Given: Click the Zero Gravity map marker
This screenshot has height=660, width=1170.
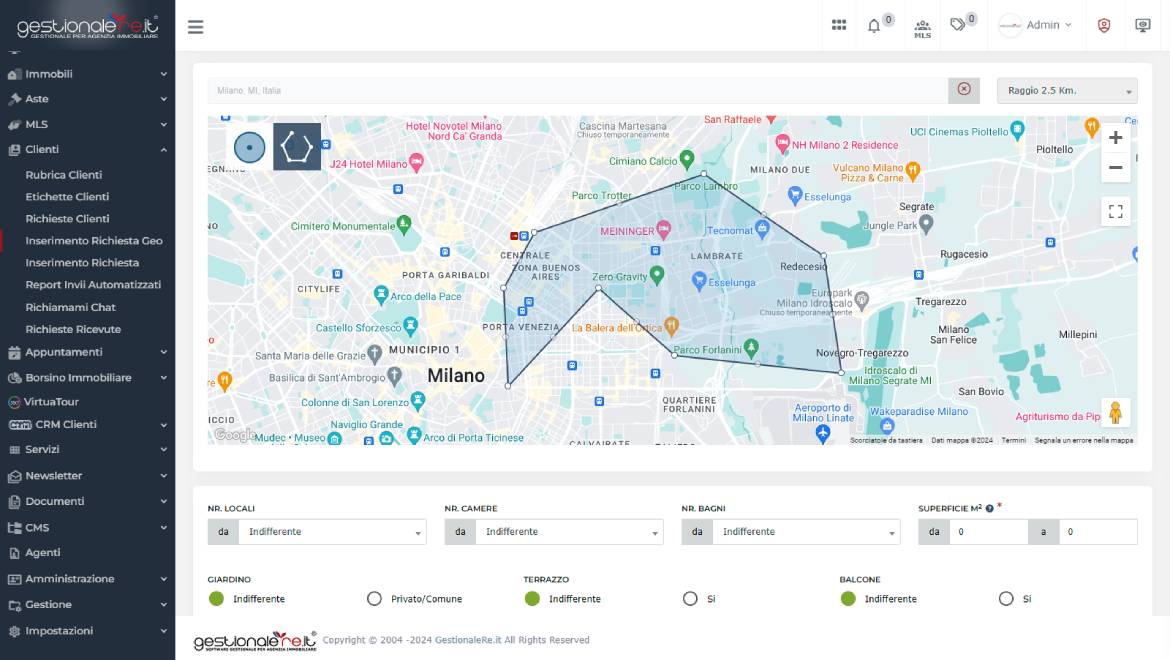Looking at the screenshot, I should (x=657, y=274).
